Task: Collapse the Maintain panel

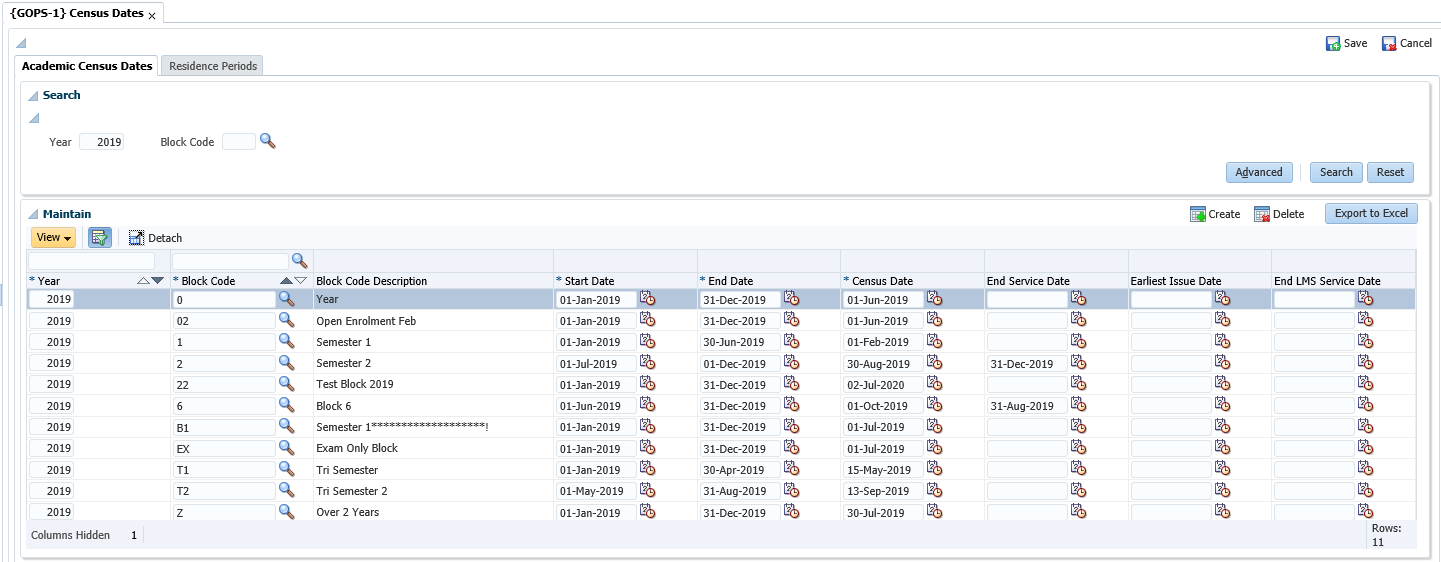Action: click(x=33, y=214)
